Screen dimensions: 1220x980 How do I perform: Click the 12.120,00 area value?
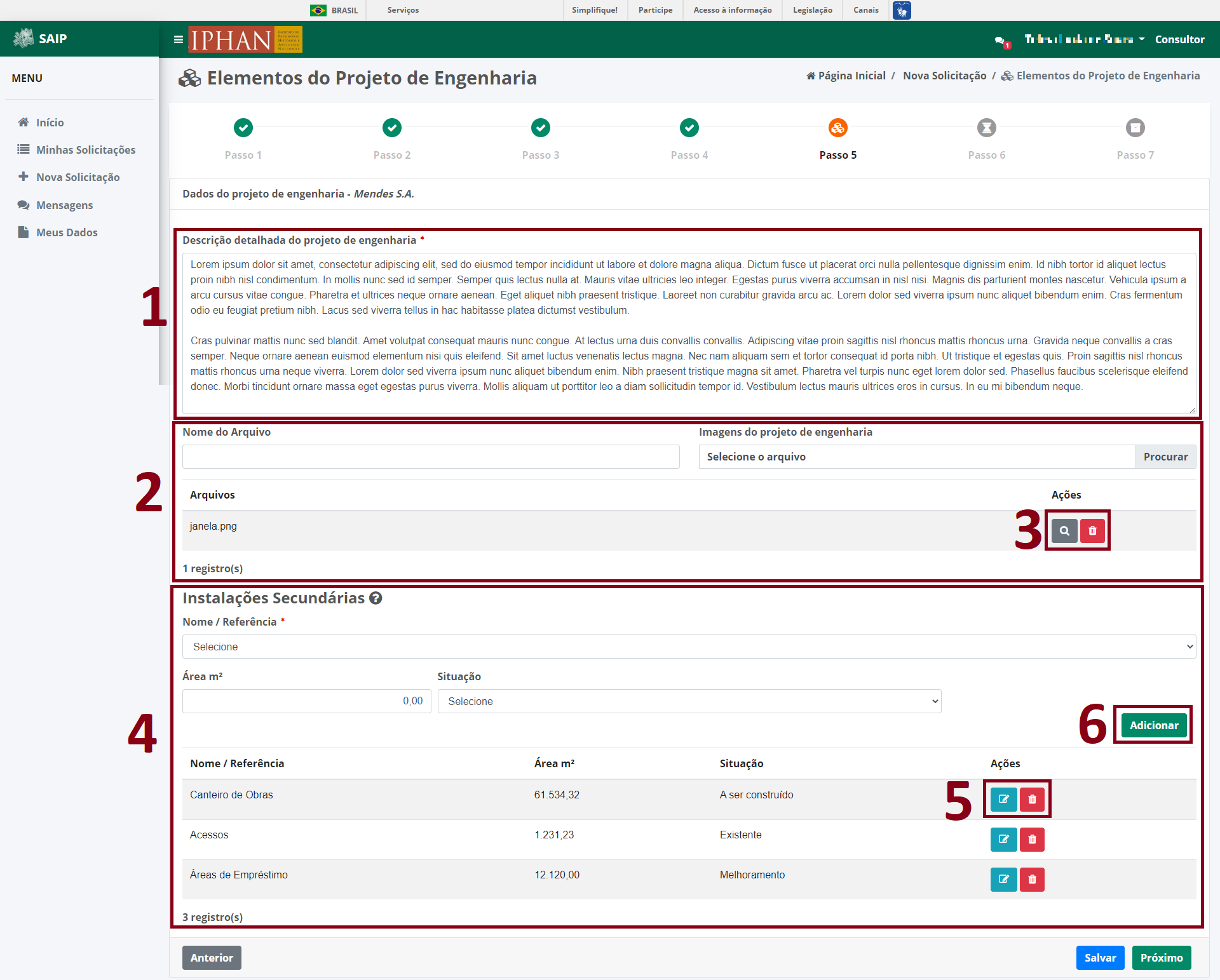pyautogui.click(x=557, y=875)
